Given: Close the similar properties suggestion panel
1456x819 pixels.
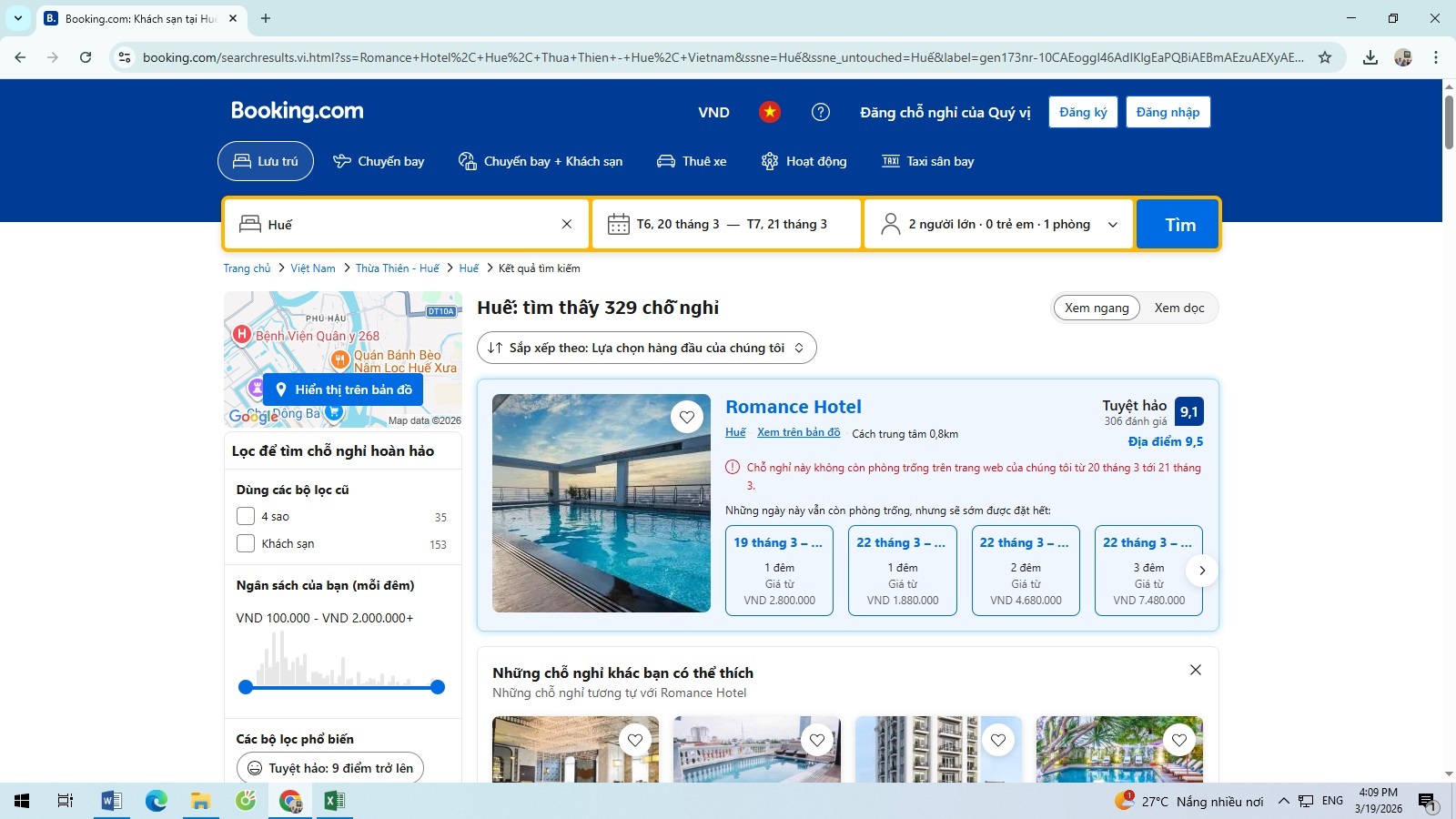Looking at the screenshot, I should (x=1196, y=670).
